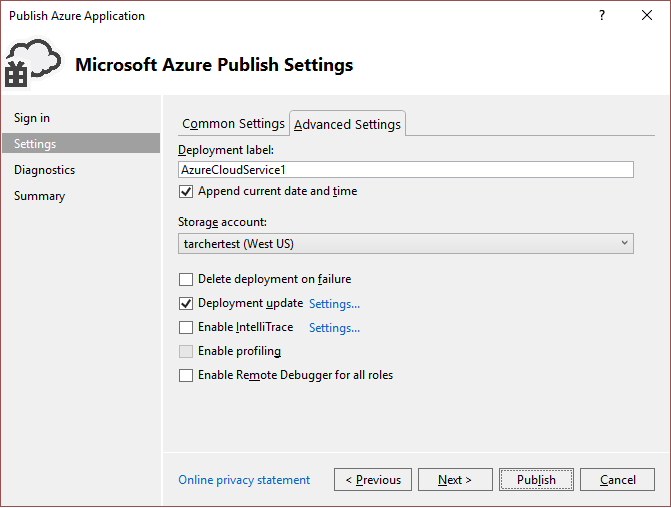The width and height of the screenshot is (671, 508).
Task: Enable IntelliTrace checkbox
Action: click(186, 327)
